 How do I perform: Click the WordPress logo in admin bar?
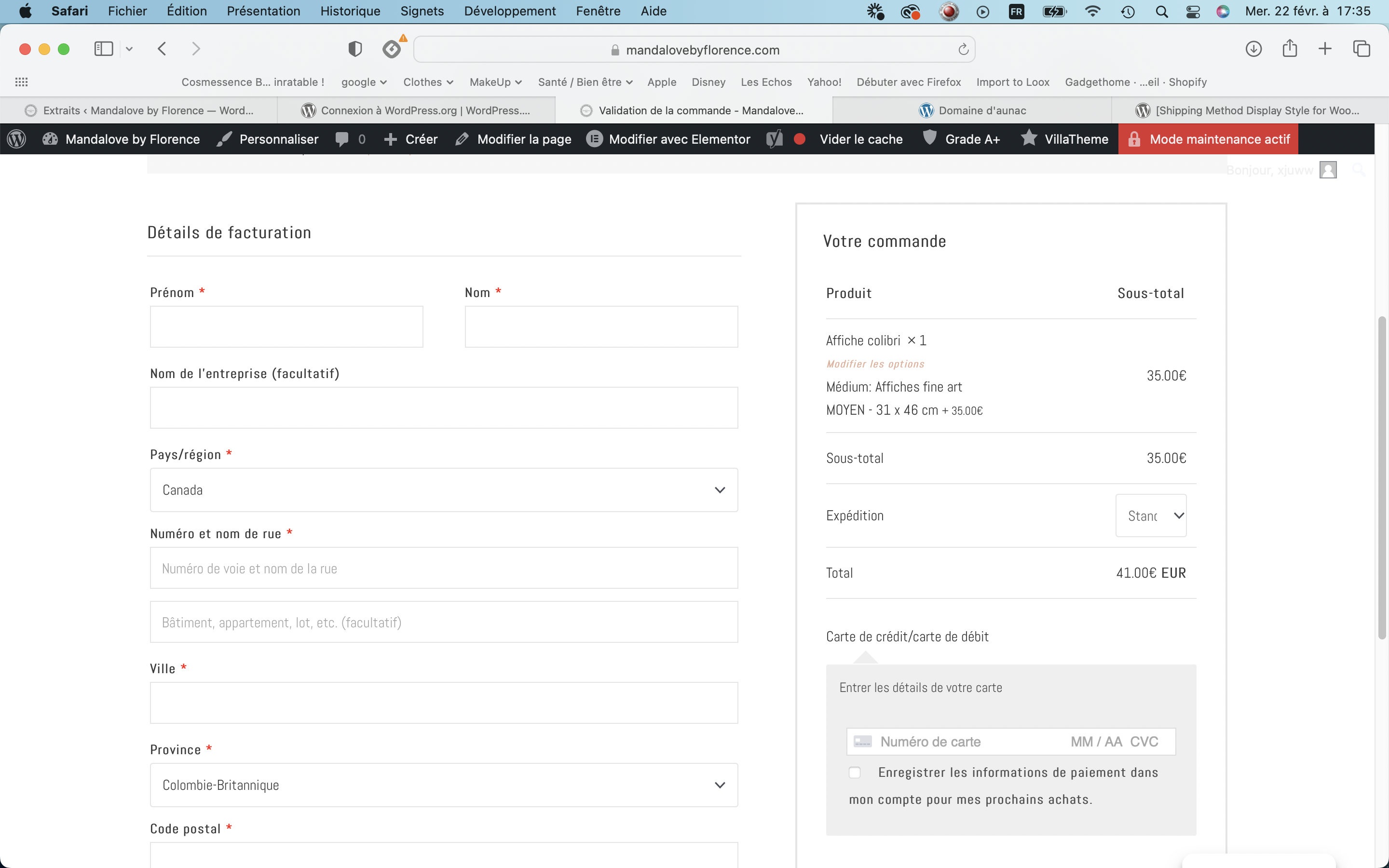[17, 139]
